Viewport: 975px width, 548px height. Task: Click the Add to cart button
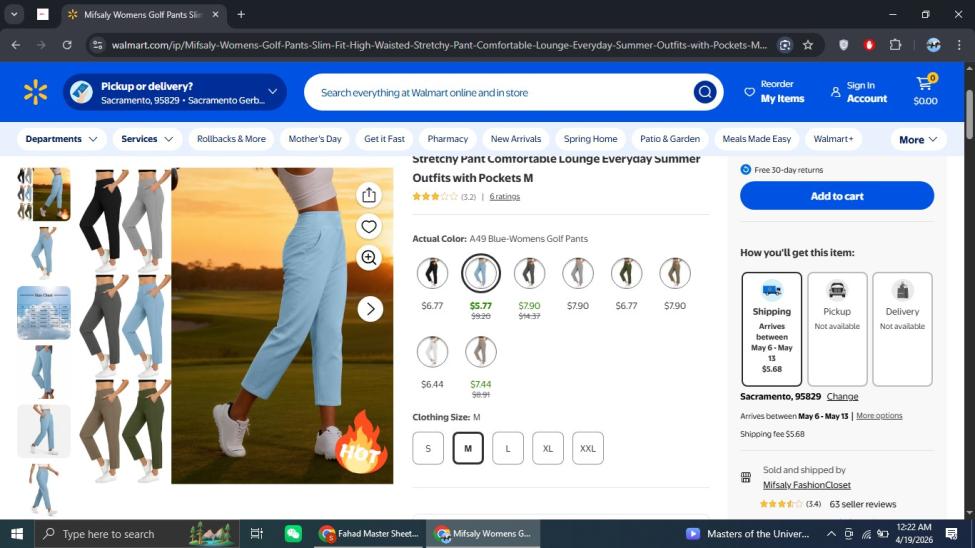coord(836,196)
